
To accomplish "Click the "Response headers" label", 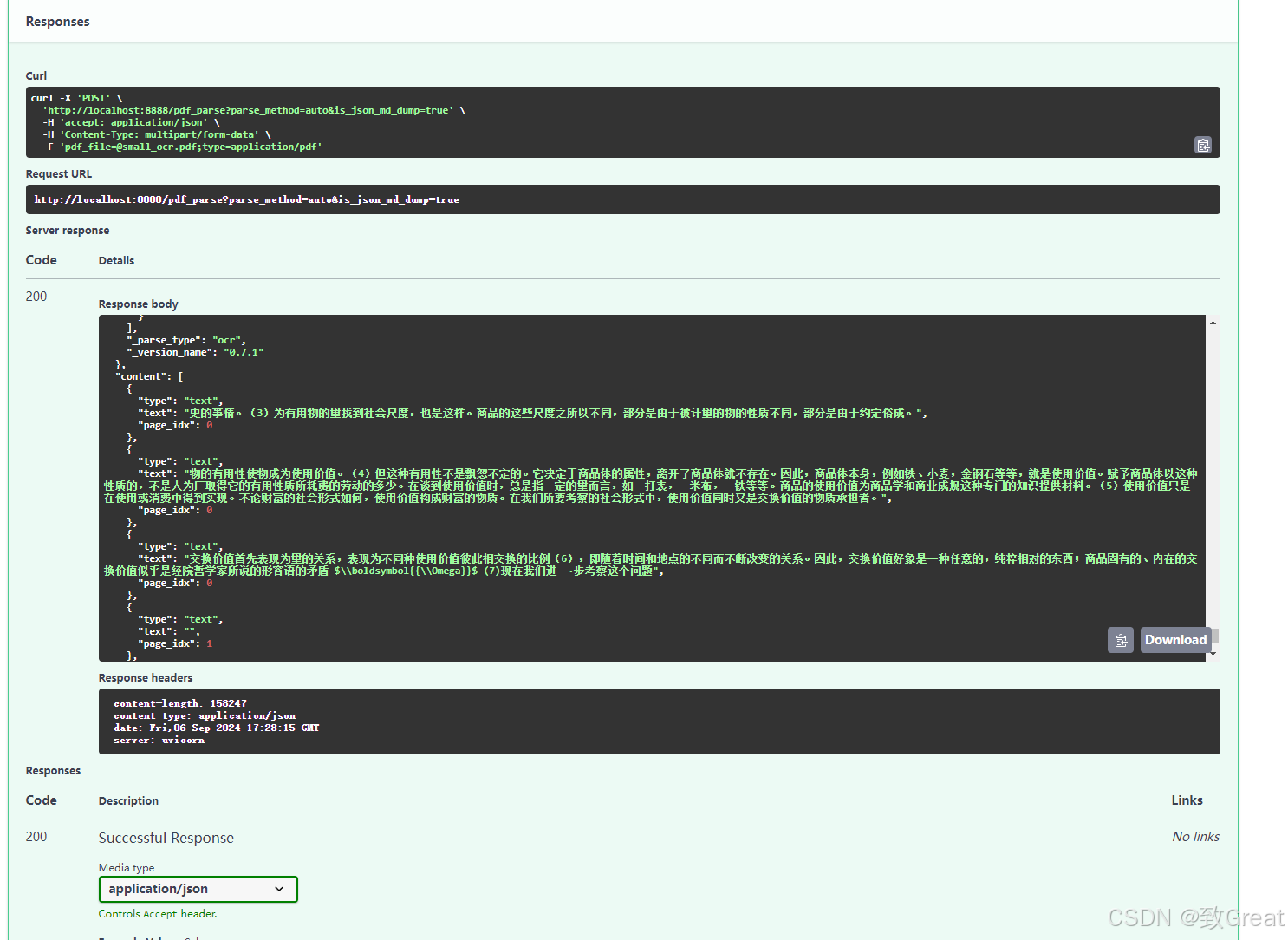I will [146, 678].
